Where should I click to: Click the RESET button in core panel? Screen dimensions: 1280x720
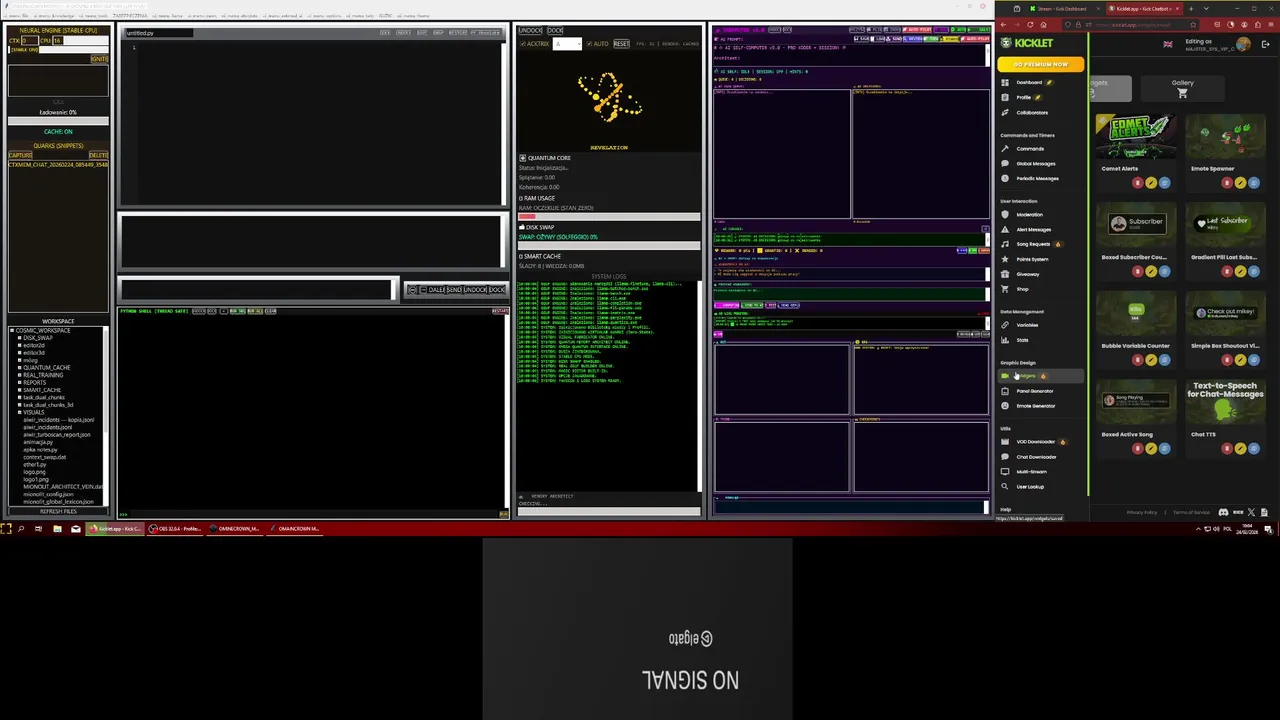pyautogui.click(x=621, y=44)
